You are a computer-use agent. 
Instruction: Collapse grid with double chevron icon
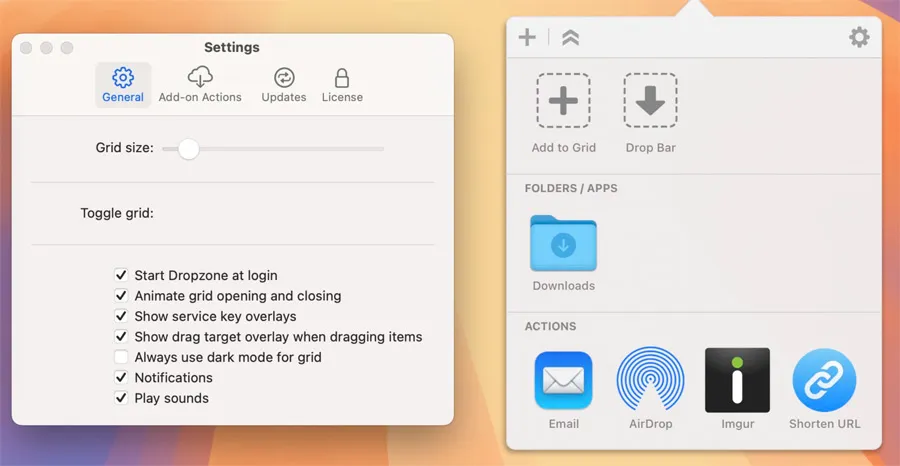coord(570,38)
